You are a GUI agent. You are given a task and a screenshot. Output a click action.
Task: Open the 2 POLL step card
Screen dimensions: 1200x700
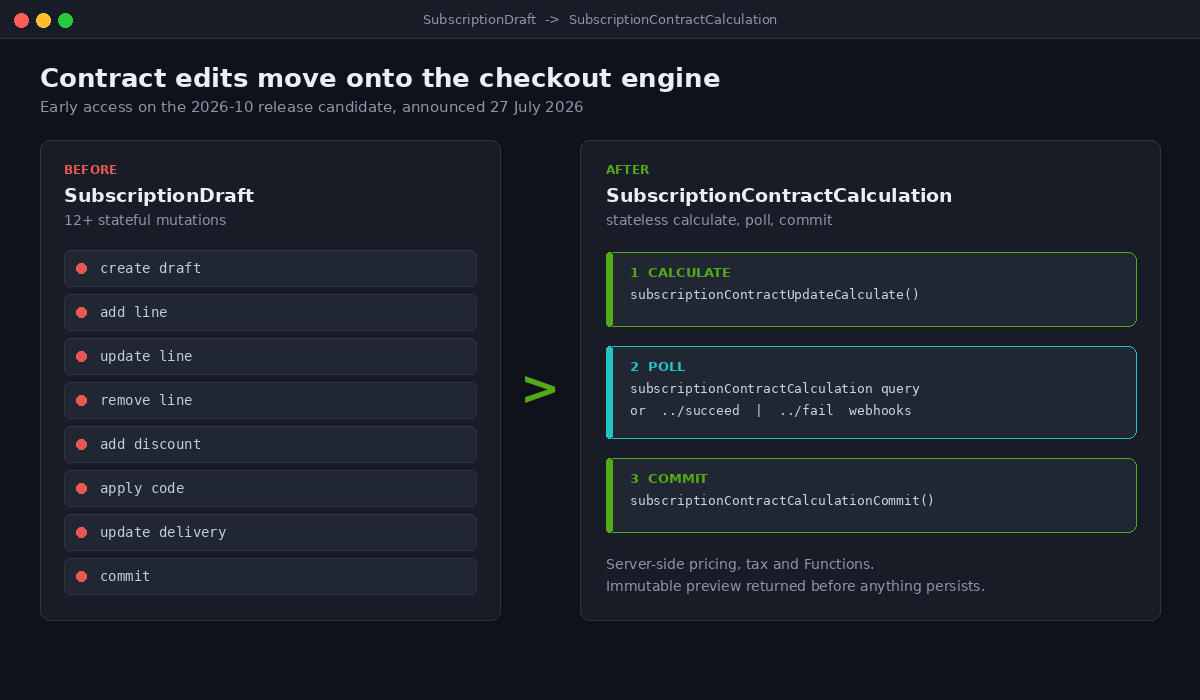871,392
